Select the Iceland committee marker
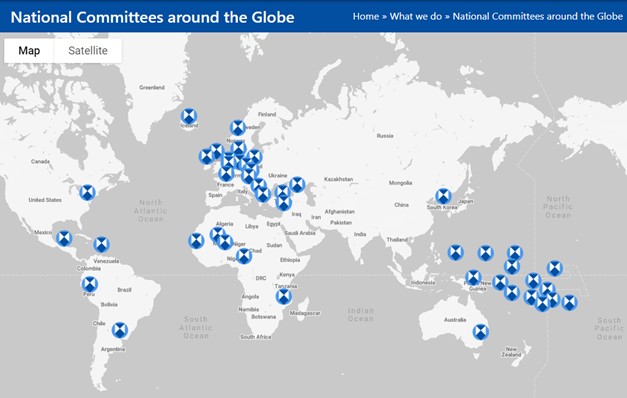This screenshot has height=398, width=627. (x=189, y=116)
